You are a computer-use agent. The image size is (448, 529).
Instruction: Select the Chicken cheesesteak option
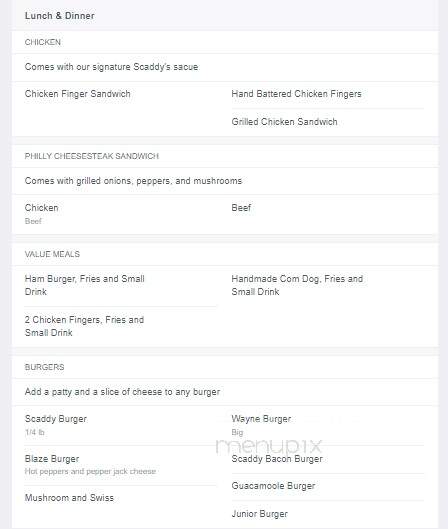(x=41, y=207)
